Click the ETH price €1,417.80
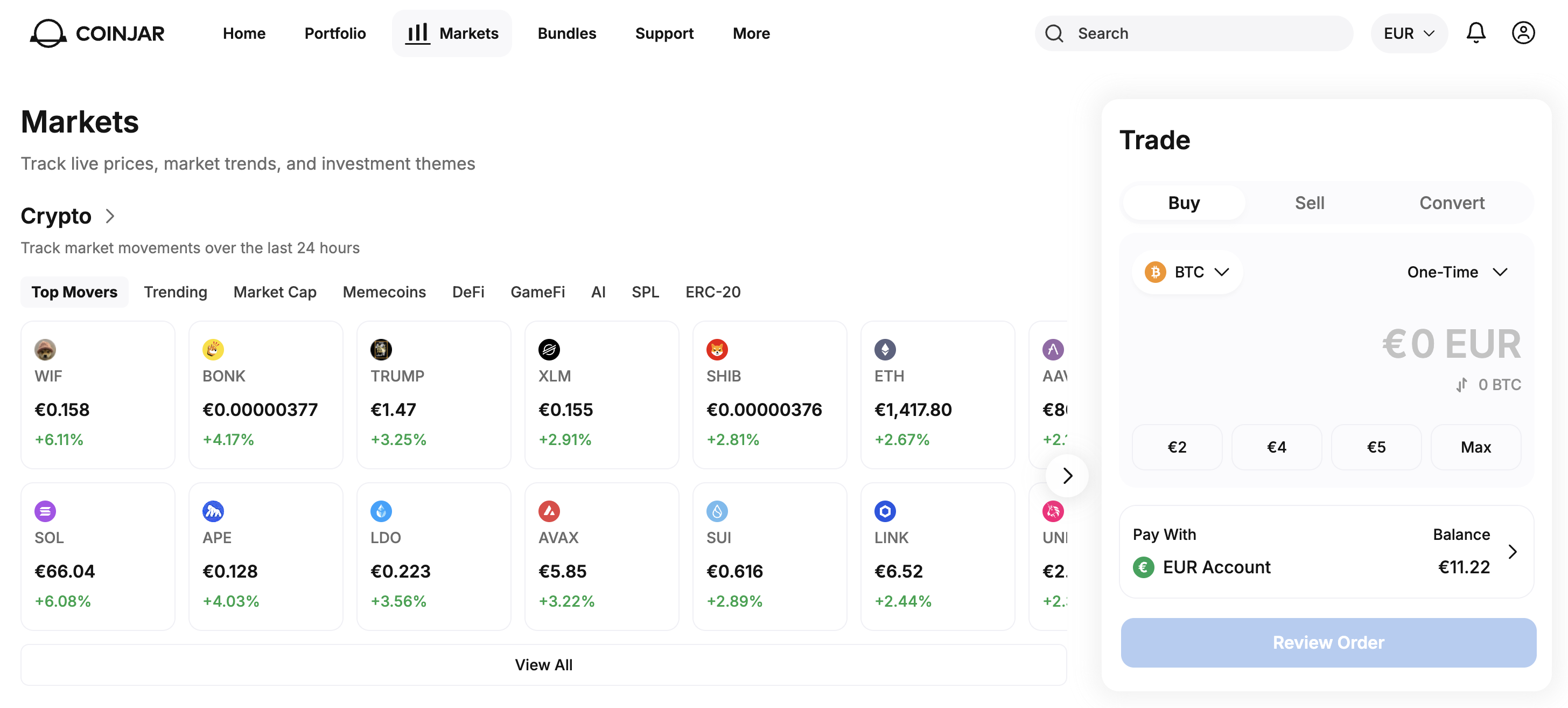The width and height of the screenshot is (1568, 708). pyautogui.click(x=913, y=410)
